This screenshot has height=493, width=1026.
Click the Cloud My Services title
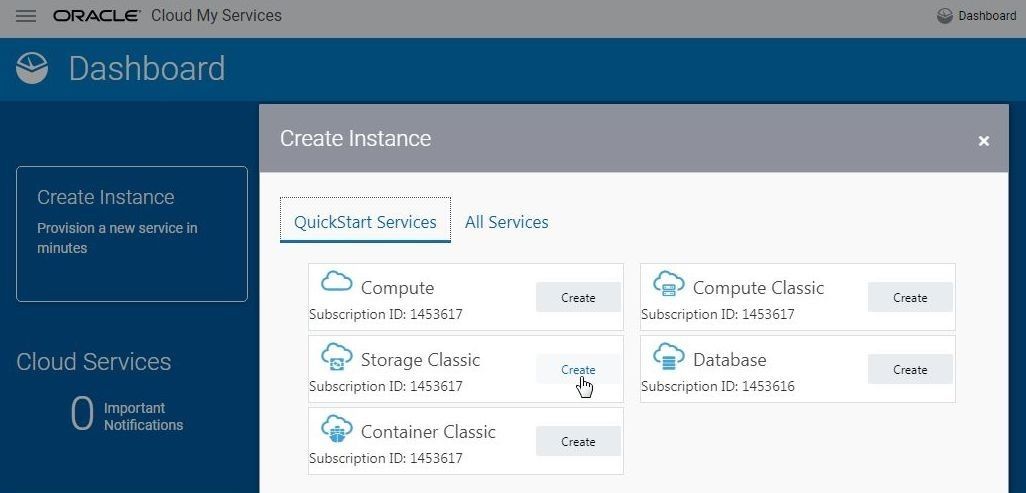[216, 15]
